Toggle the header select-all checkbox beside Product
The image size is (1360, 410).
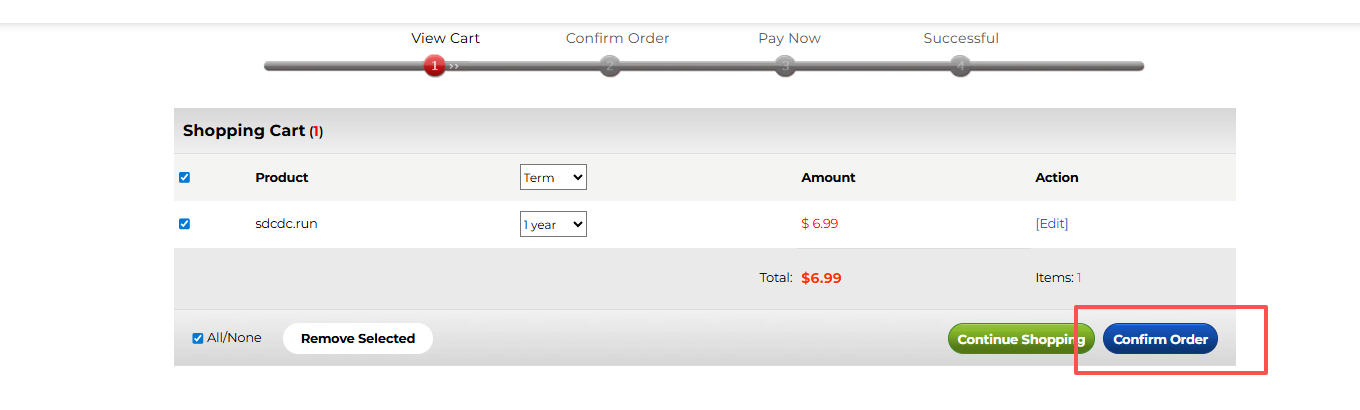click(x=184, y=178)
